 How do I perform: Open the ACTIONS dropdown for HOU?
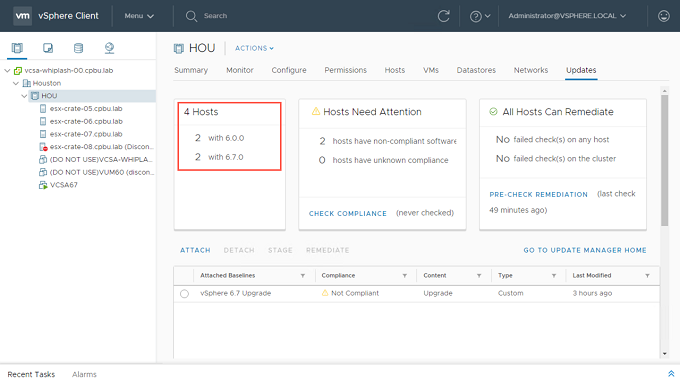254,48
